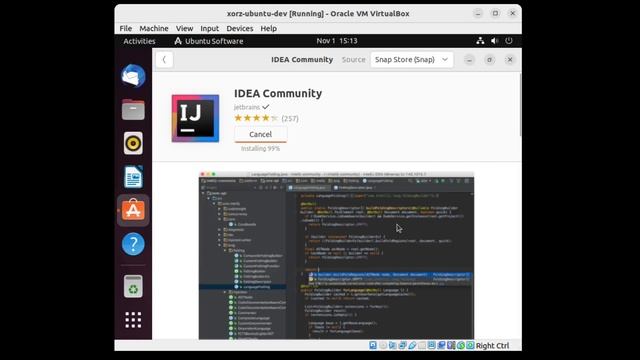Open the VirtualBox Input menu
640x360 pixels.
209,28
